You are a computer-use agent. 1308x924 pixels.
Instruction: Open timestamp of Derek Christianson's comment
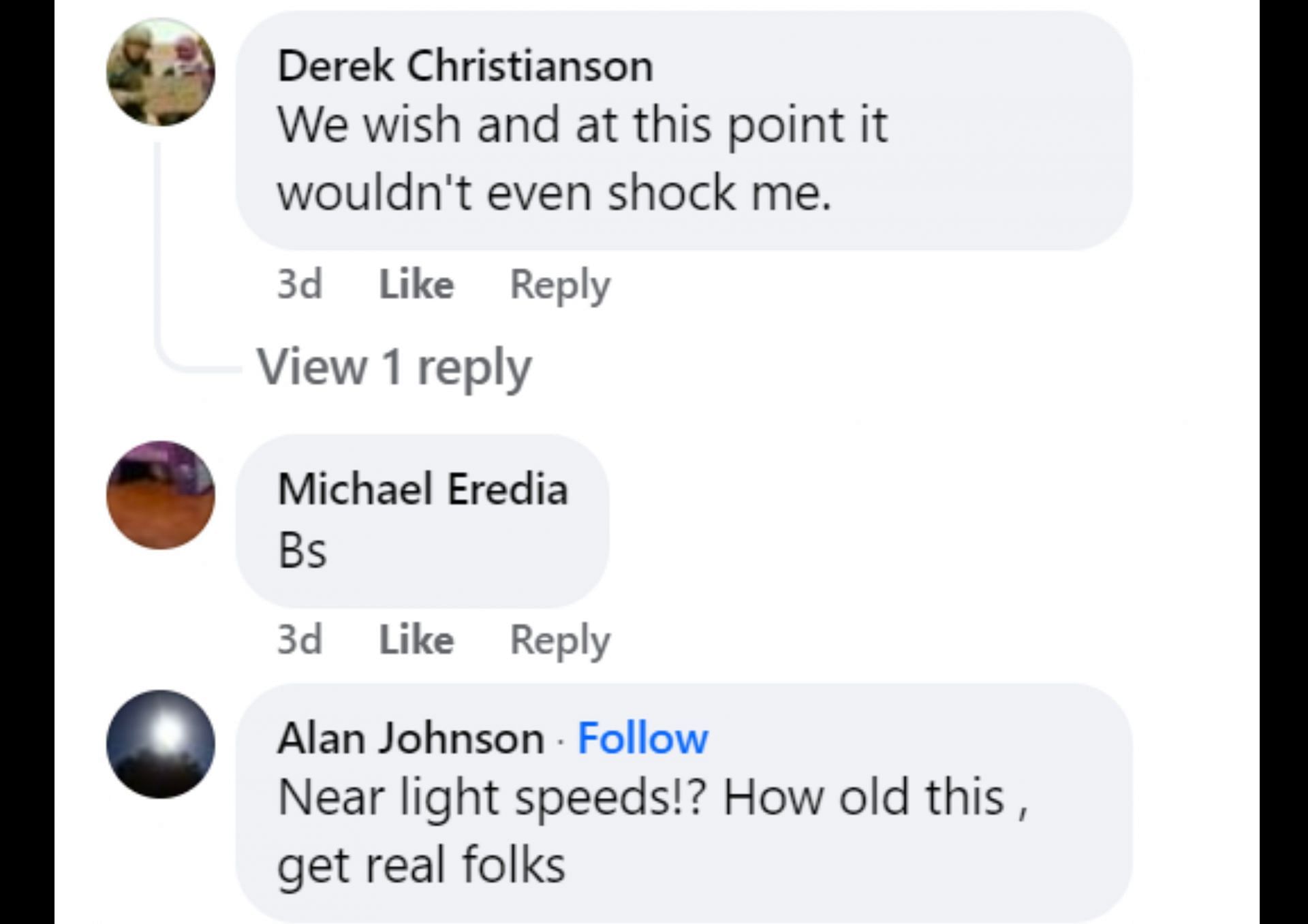point(299,284)
